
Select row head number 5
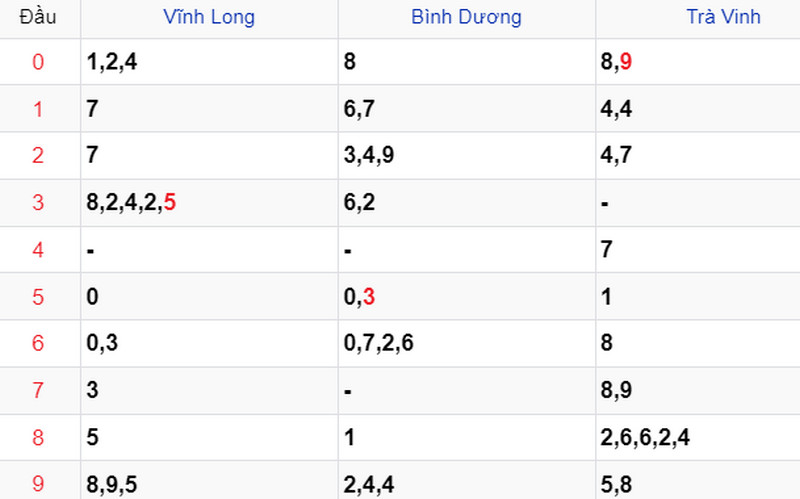(x=38, y=297)
